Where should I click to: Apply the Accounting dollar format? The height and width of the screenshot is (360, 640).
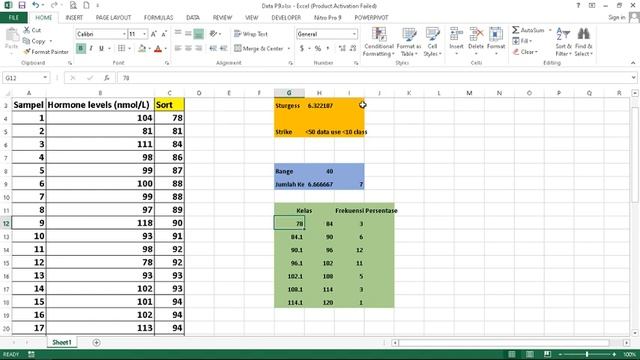coord(302,49)
